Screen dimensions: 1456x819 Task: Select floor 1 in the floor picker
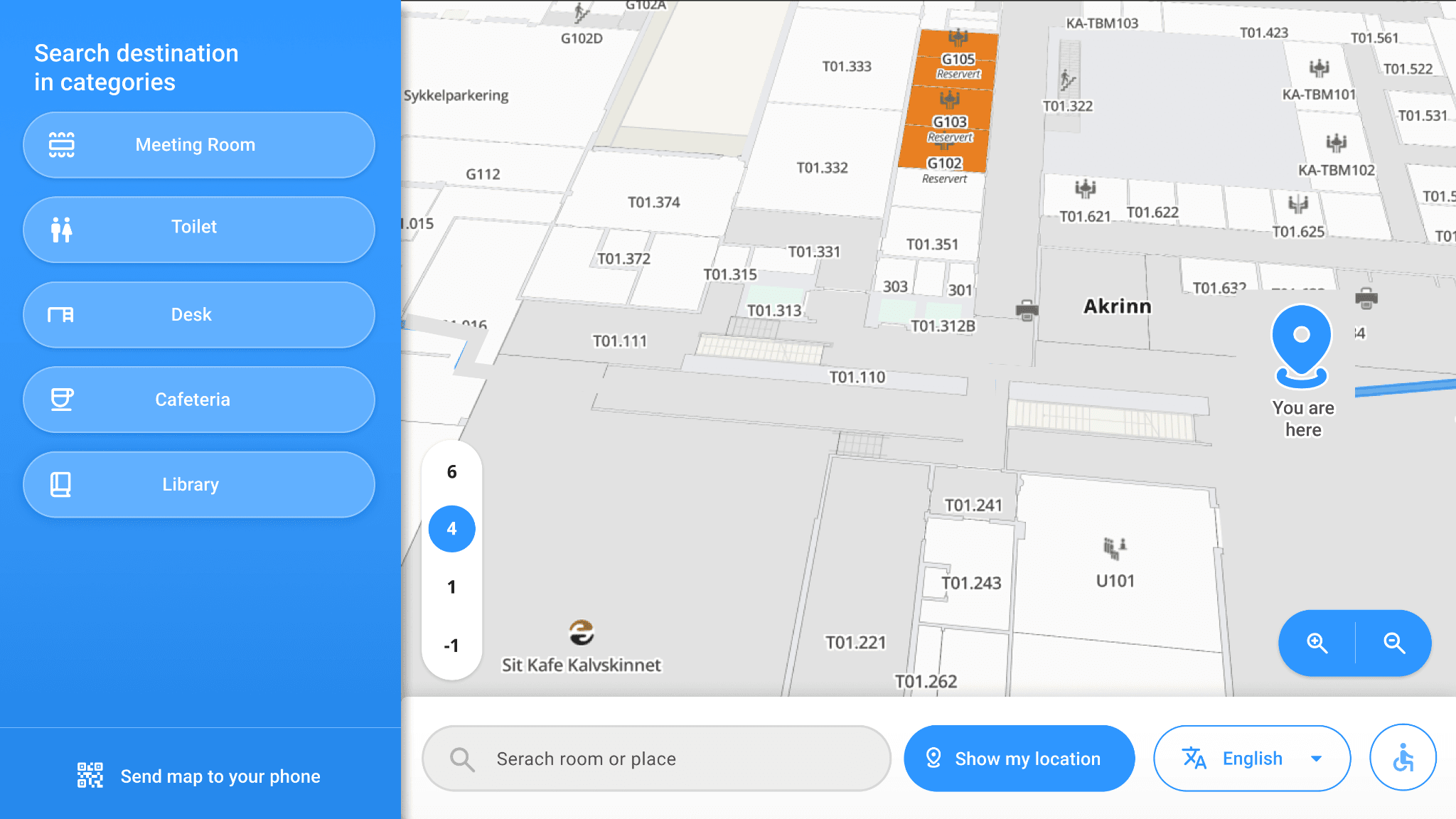tap(451, 587)
